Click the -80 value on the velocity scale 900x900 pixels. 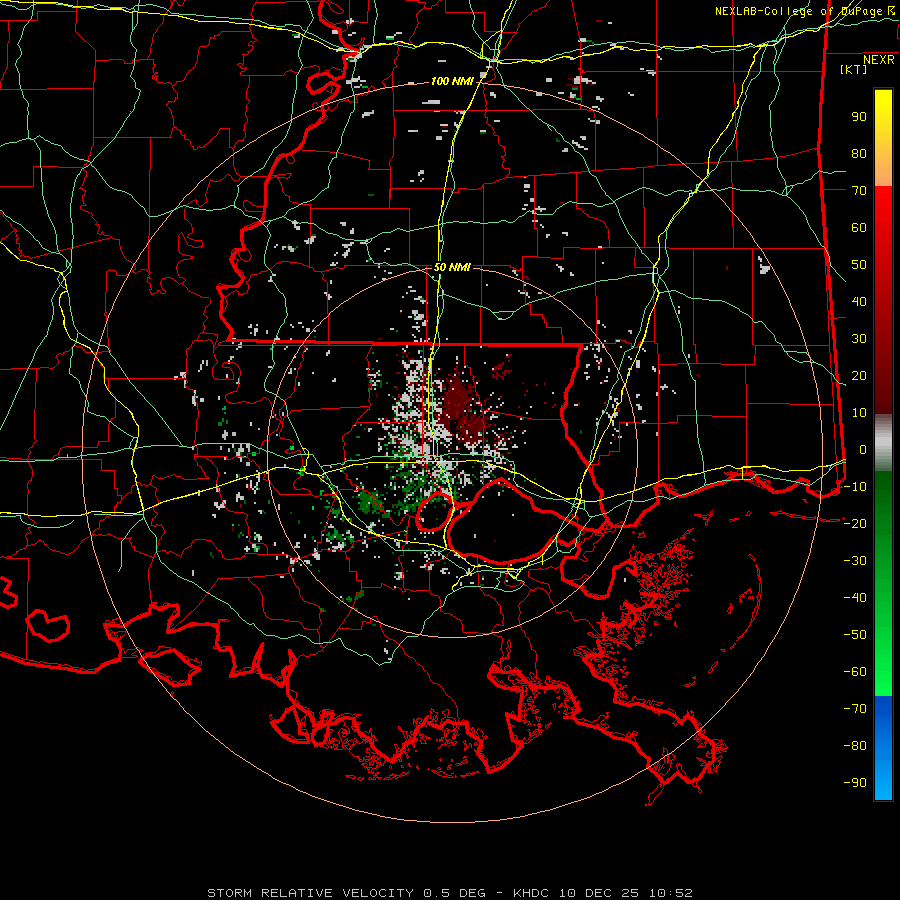point(855,746)
